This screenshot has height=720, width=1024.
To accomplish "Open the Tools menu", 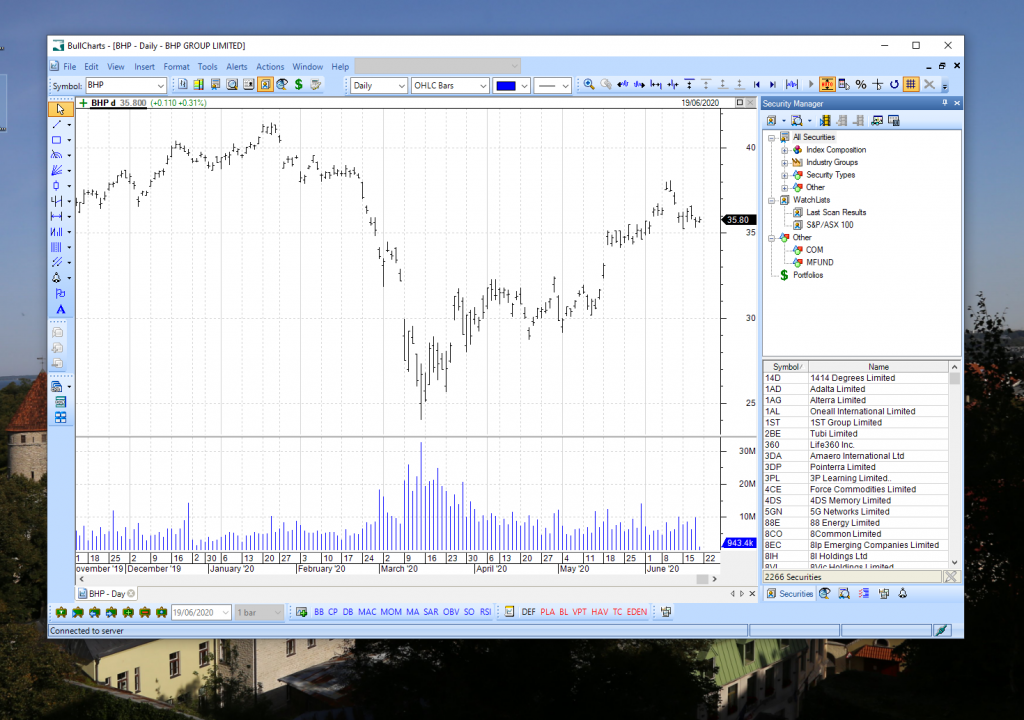I will tap(207, 66).
